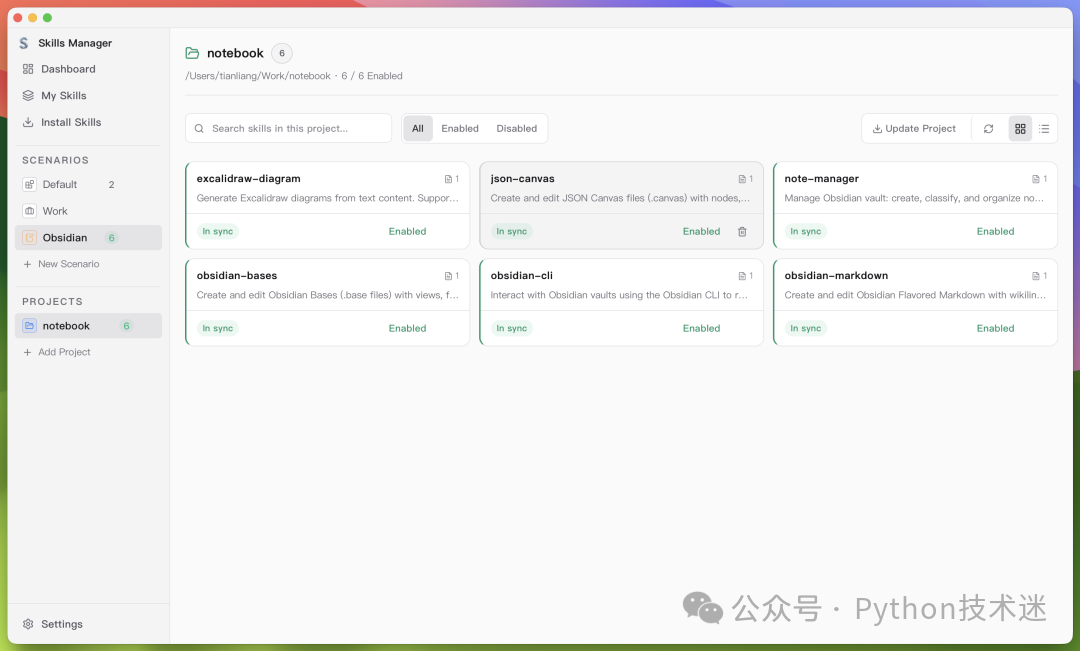Screen dimensions: 1080x651
Task: Delete json-canvas with the trash icon
Action: click(742, 231)
